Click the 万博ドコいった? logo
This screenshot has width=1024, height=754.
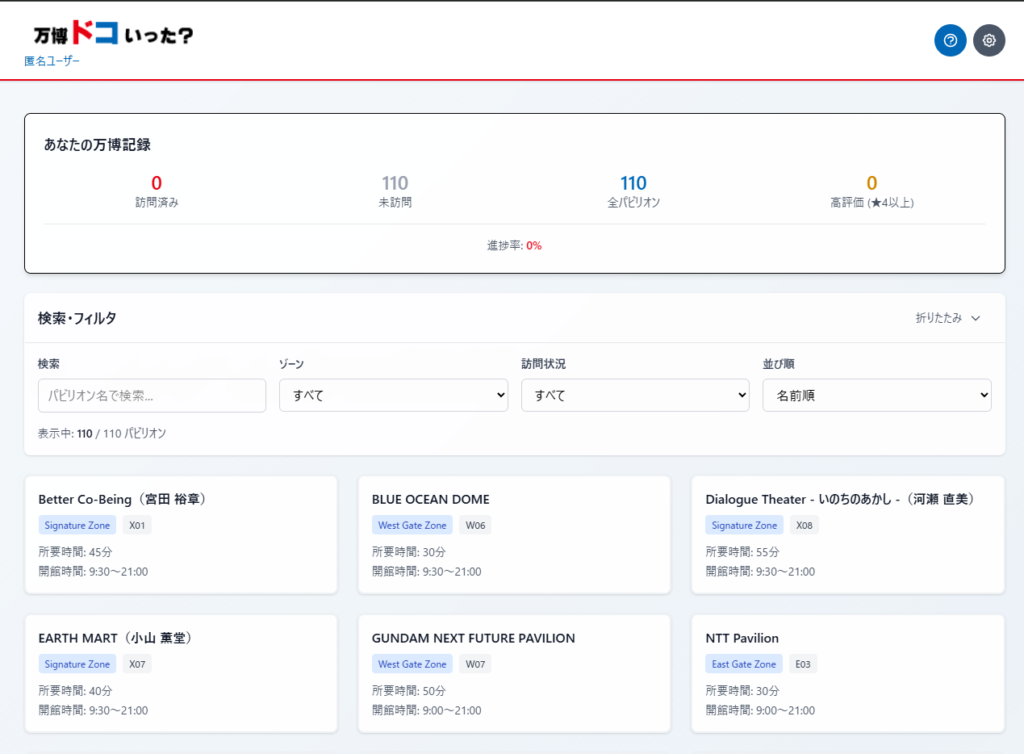click(113, 34)
